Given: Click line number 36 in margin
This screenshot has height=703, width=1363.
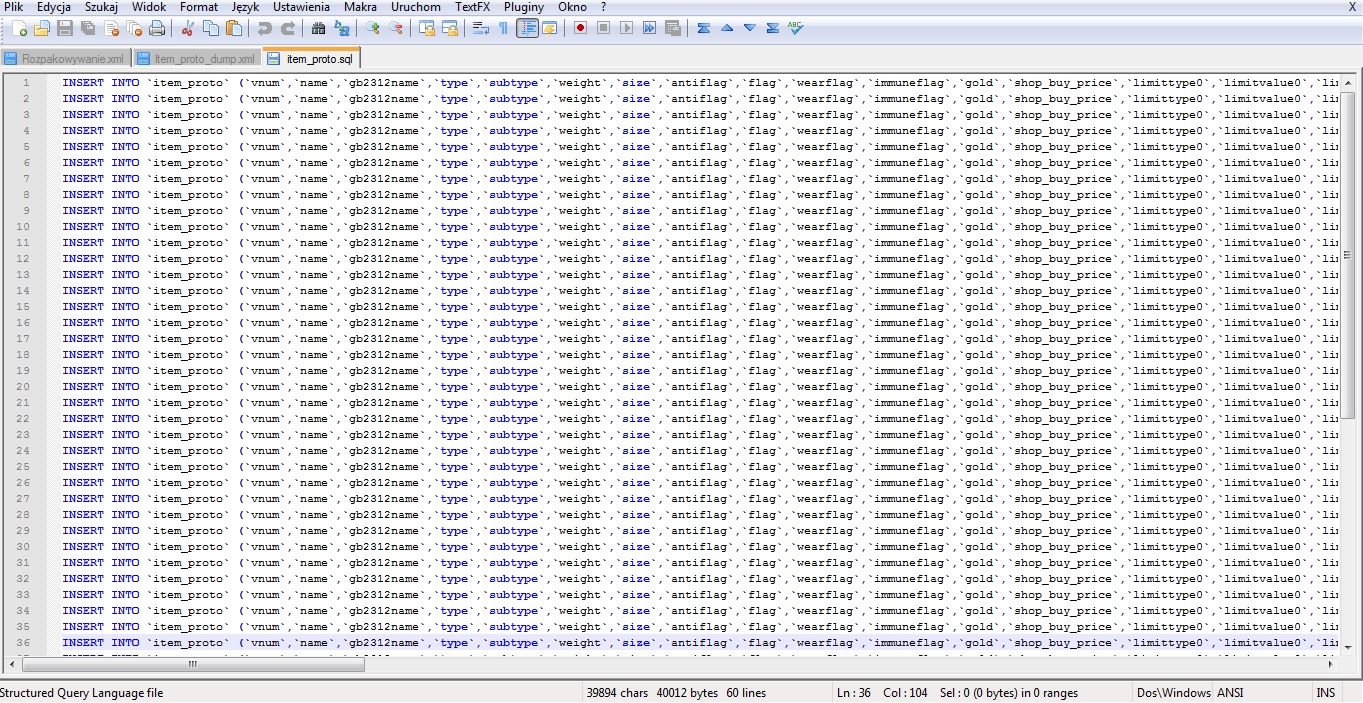Looking at the screenshot, I should [23, 643].
